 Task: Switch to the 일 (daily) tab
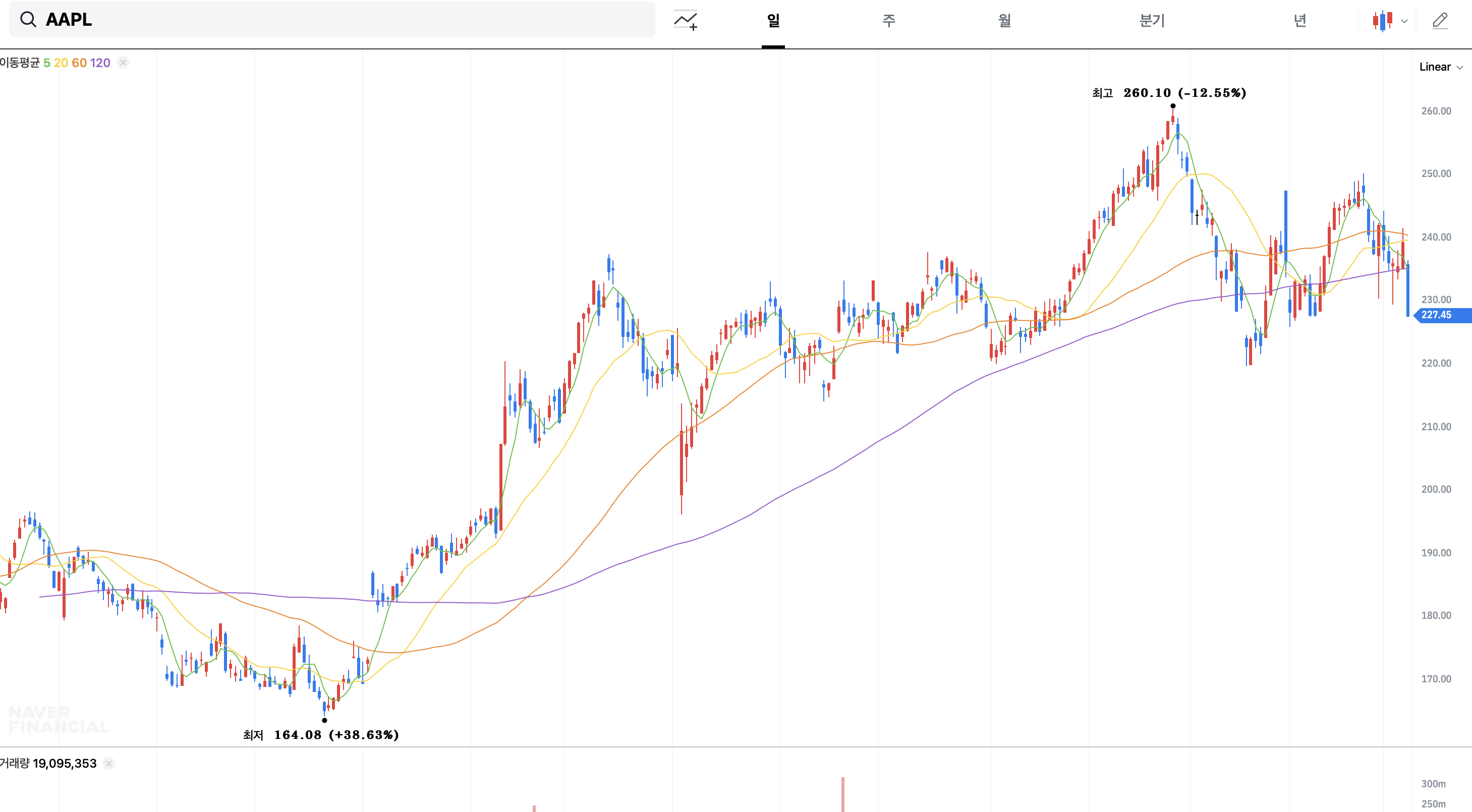[x=773, y=21]
